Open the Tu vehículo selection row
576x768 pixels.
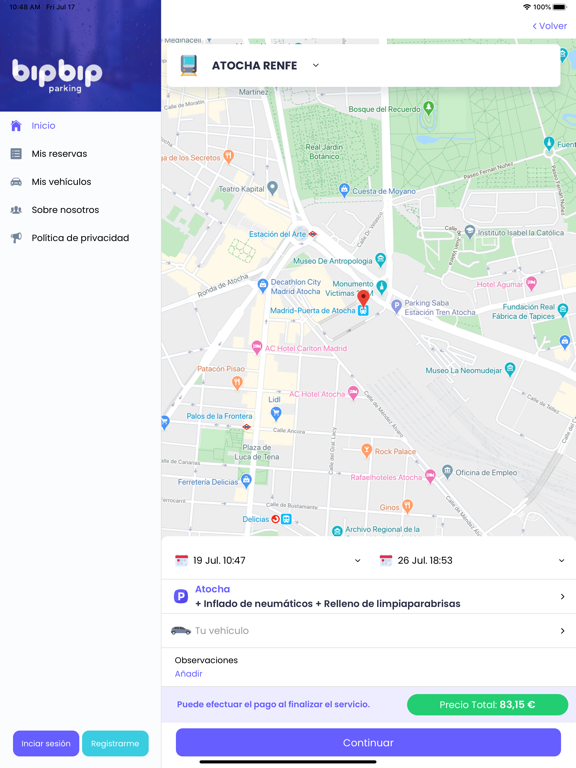[x=369, y=631]
